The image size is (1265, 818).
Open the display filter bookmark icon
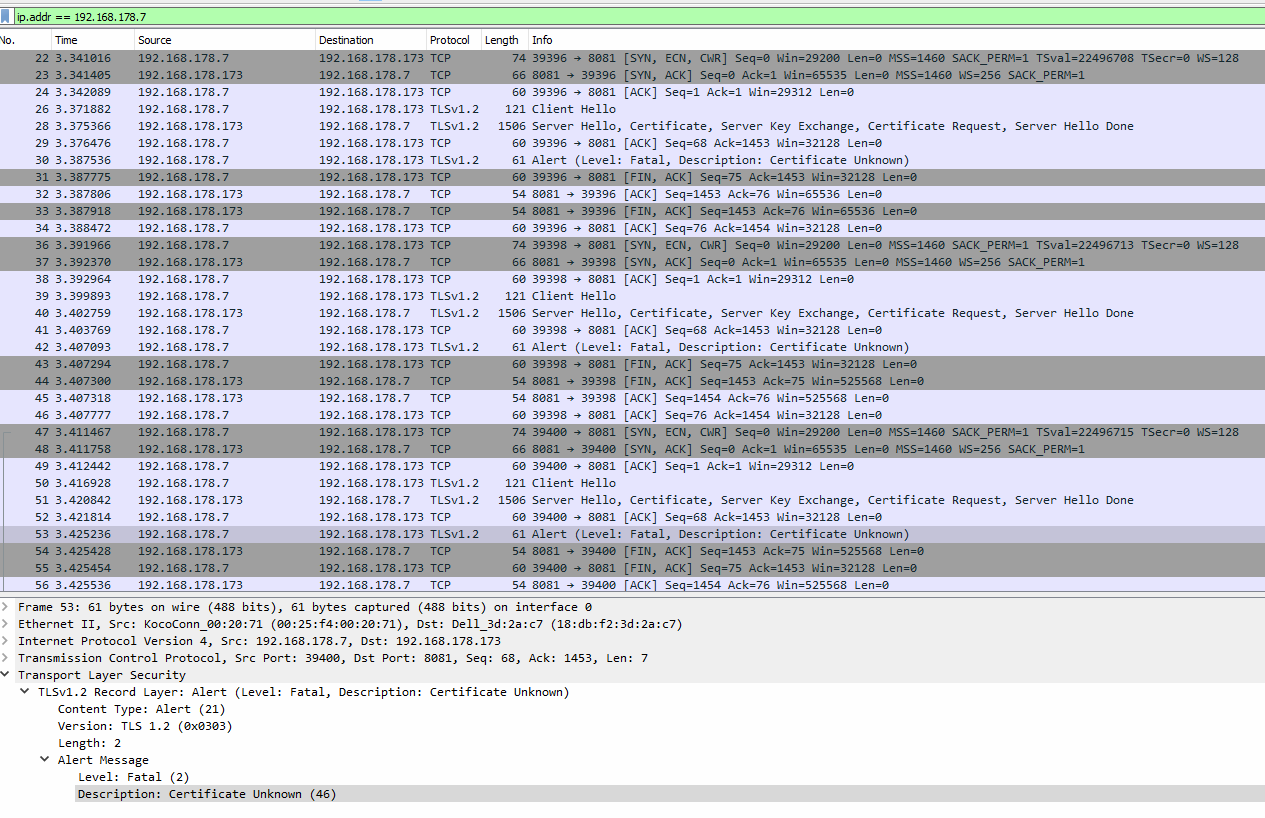coord(7,17)
